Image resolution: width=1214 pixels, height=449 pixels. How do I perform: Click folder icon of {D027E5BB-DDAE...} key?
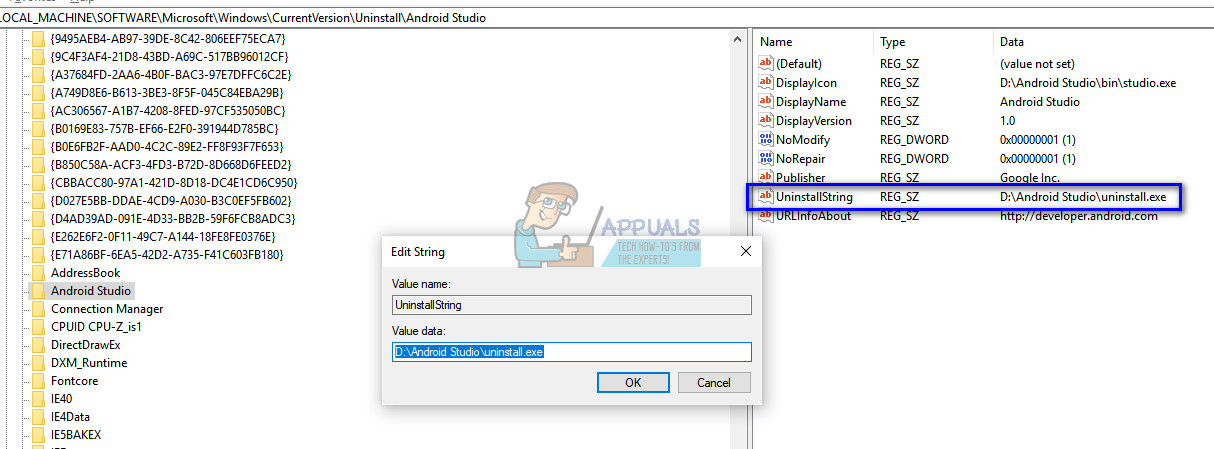(39, 201)
